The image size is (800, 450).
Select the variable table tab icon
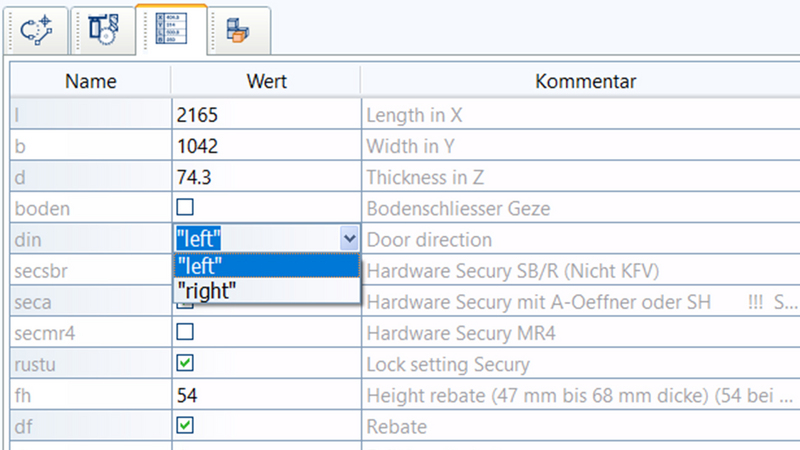[x=170, y=31]
